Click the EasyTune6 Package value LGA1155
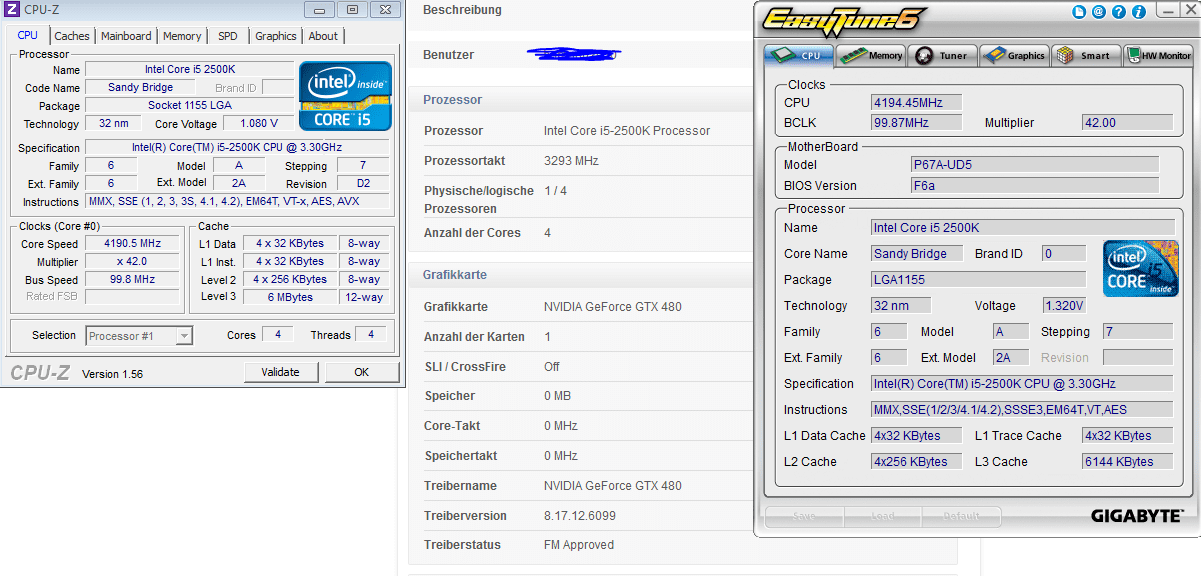Viewport: 1201px width, 576px height. tap(979, 280)
